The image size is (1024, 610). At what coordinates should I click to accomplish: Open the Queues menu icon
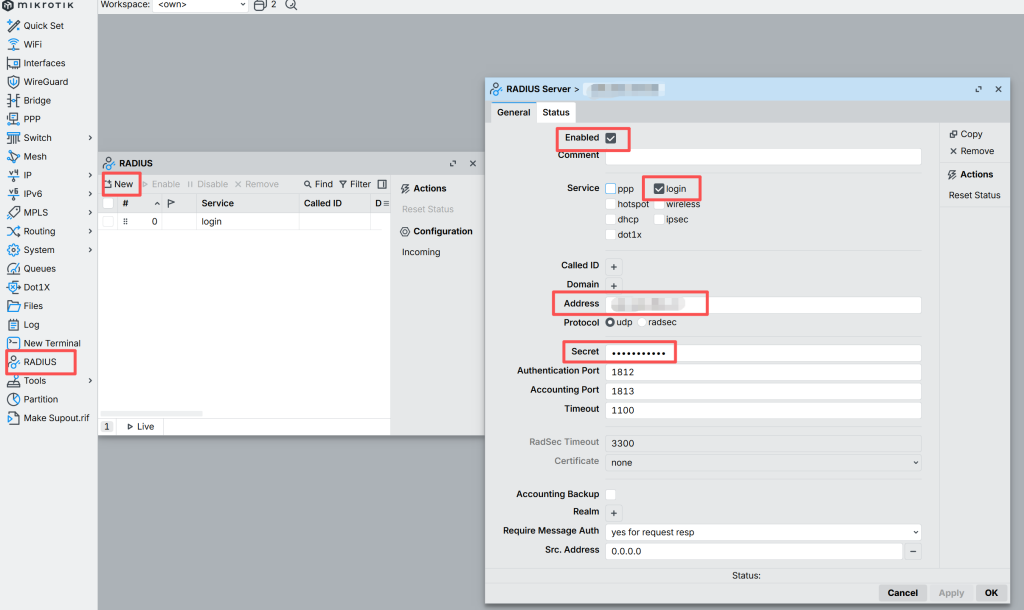pyautogui.click(x=14, y=269)
